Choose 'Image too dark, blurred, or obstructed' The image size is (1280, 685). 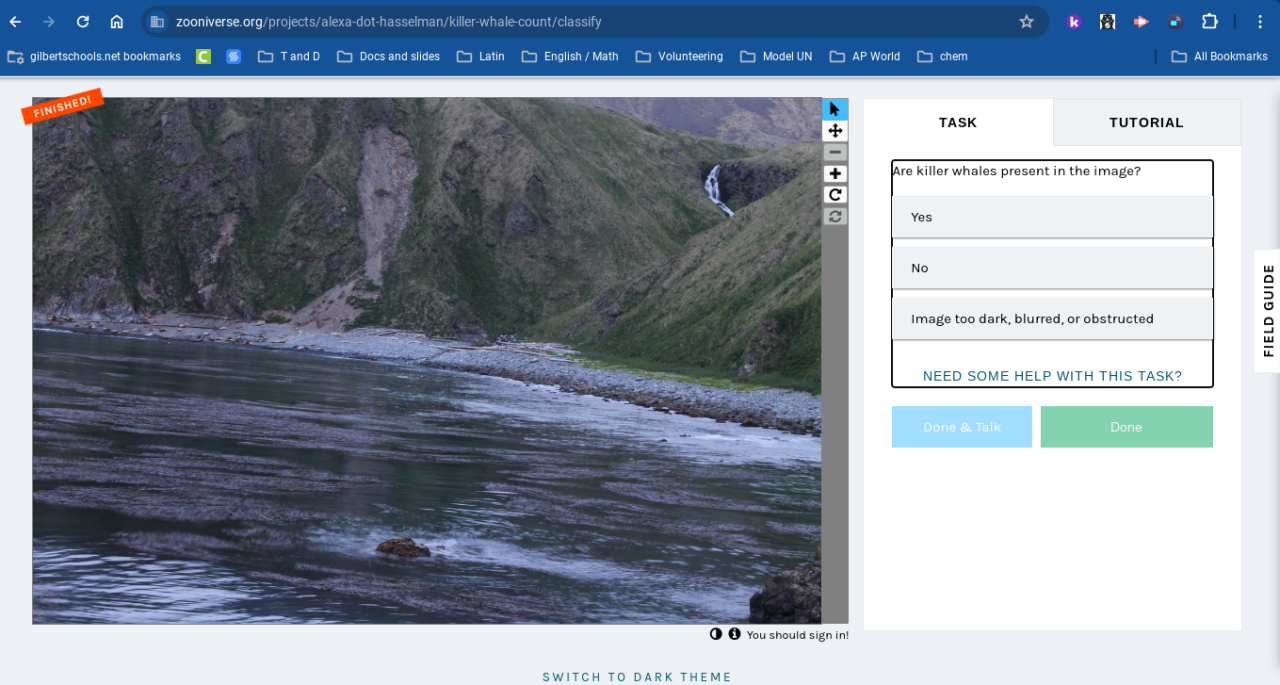pyautogui.click(x=1052, y=319)
